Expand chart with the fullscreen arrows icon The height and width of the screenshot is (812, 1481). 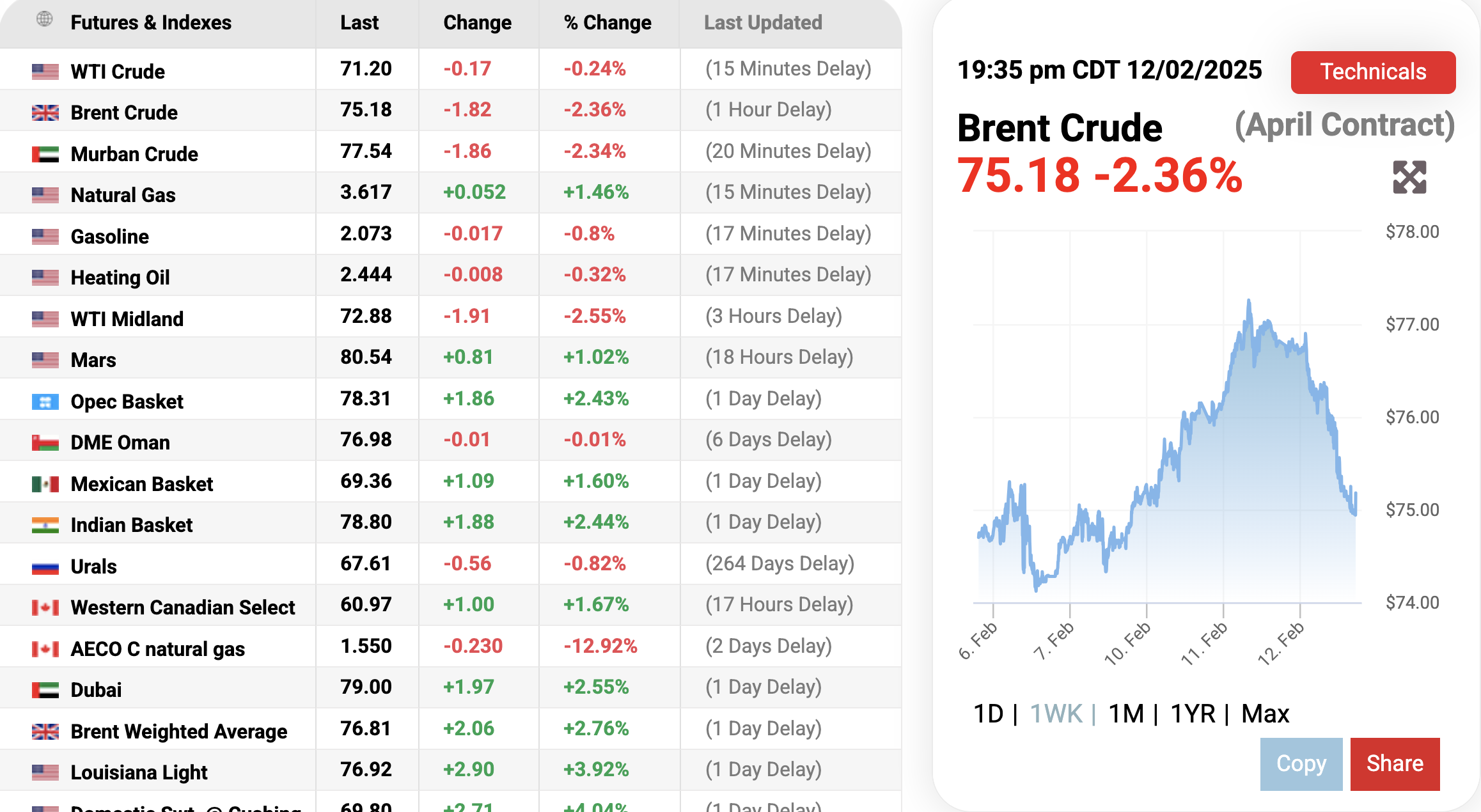pyautogui.click(x=1409, y=177)
